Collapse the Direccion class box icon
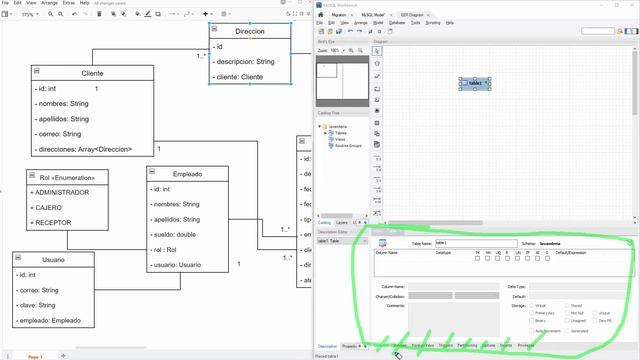Screen dimensions: 640x360 [x=214, y=29]
